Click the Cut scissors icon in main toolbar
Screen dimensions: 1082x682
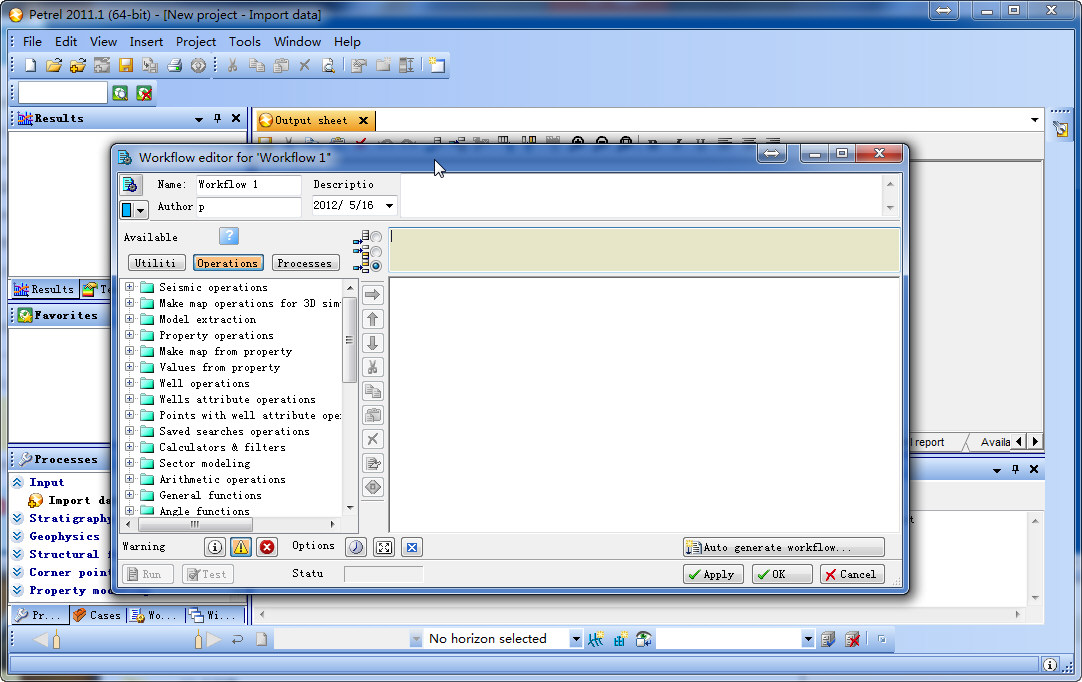233,66
